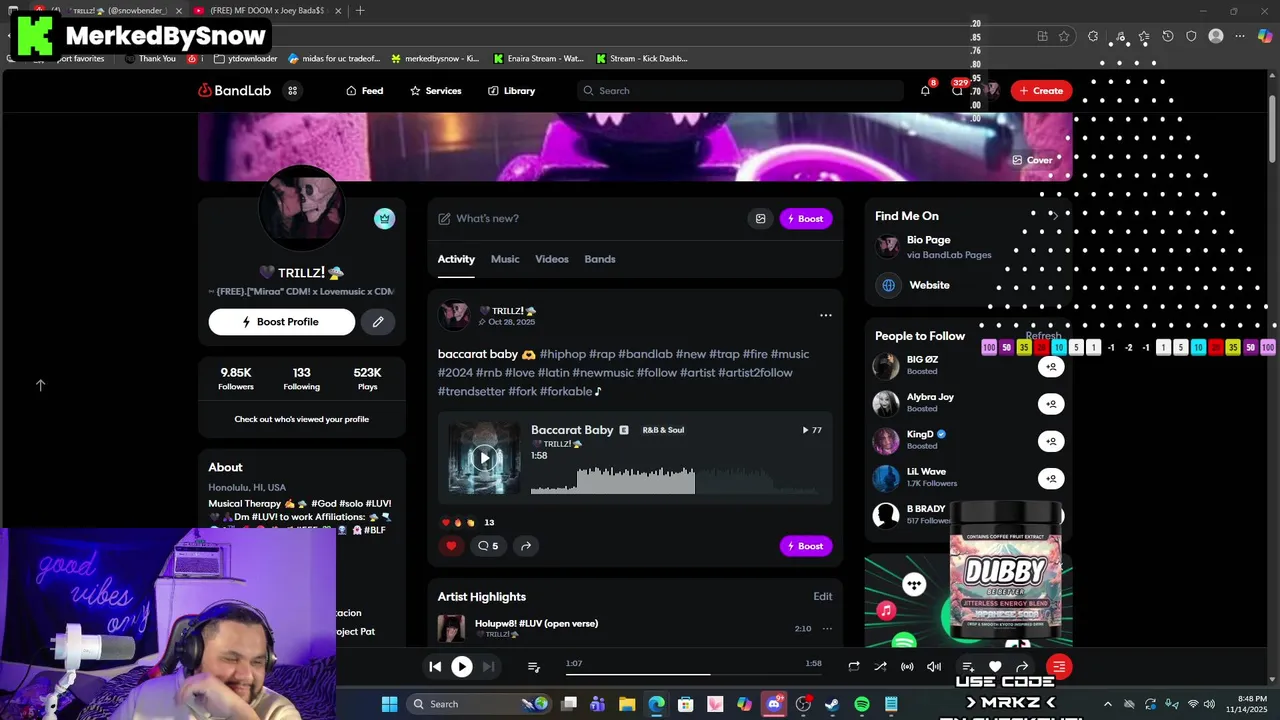Open chat messages with the 329 badge
The height and width of the screenshot is (720, 1280).
tap(957, 90)
